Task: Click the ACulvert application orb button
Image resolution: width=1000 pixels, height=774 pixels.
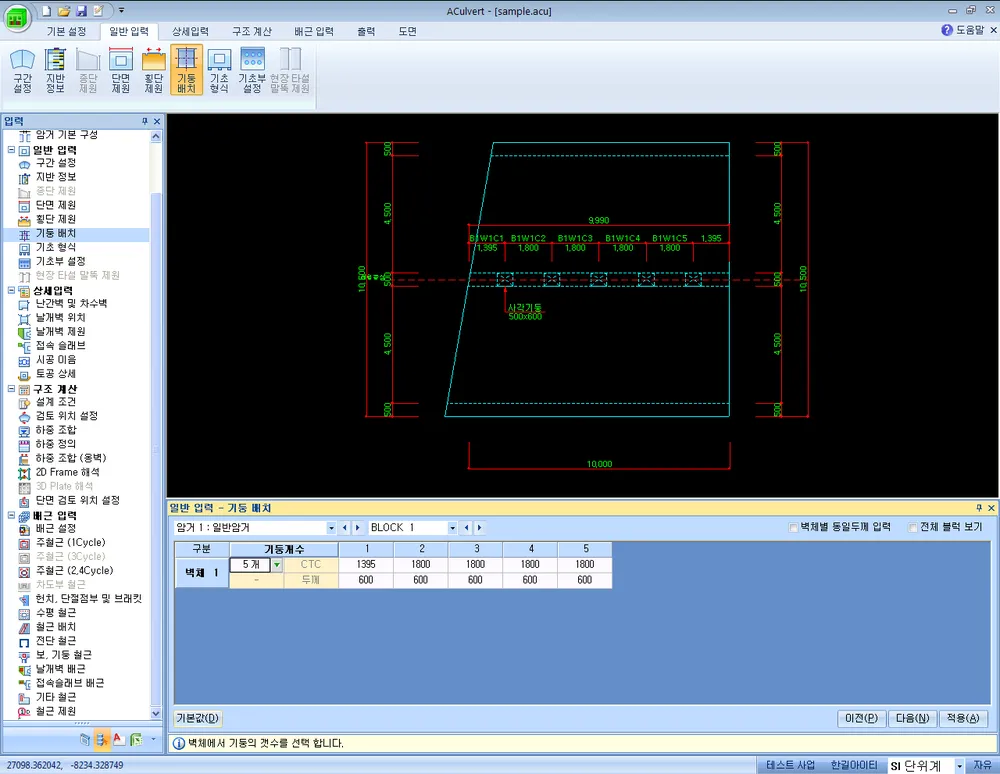Action: 17,18
